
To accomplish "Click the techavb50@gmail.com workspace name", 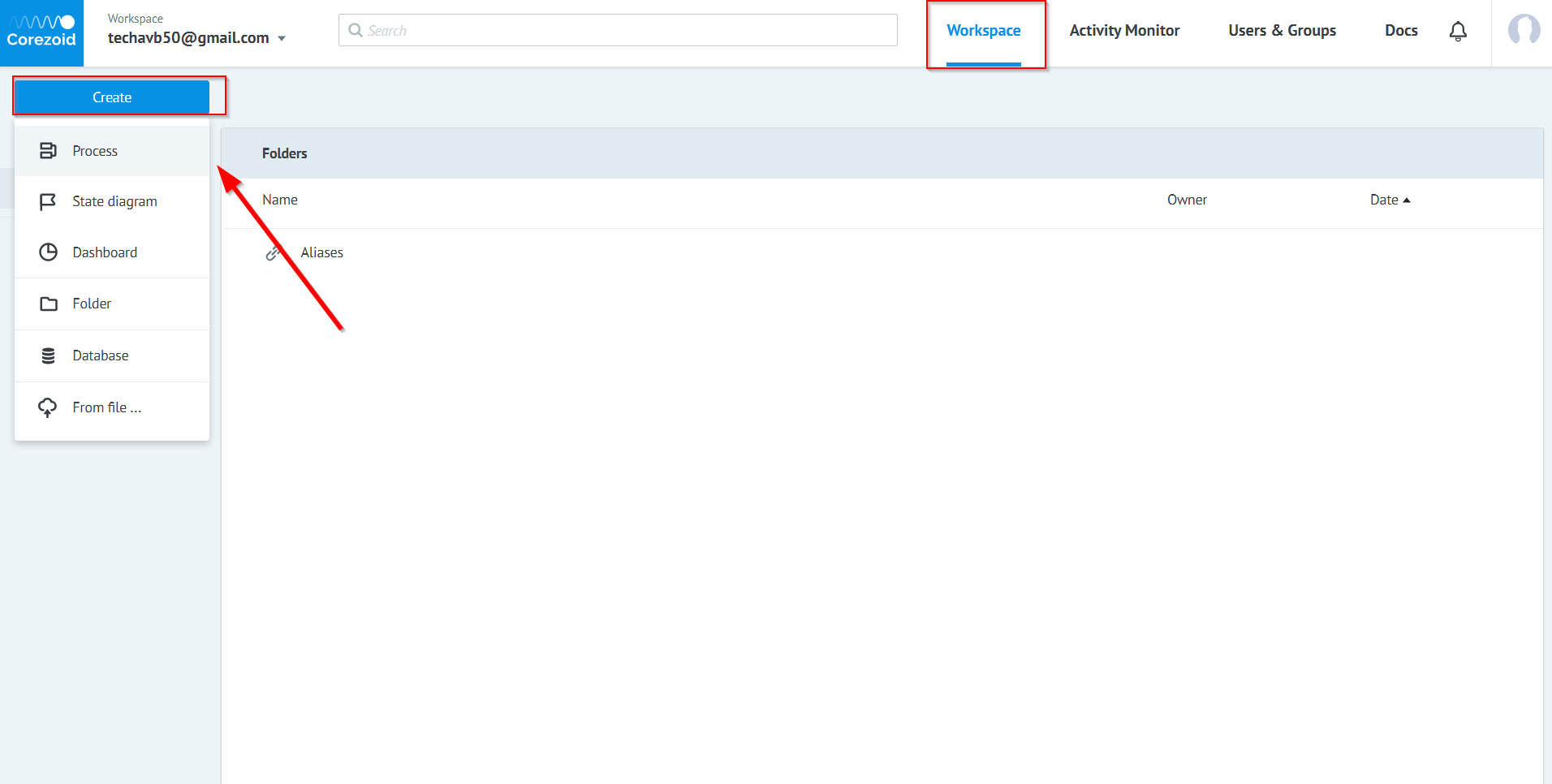I will 188,38.
